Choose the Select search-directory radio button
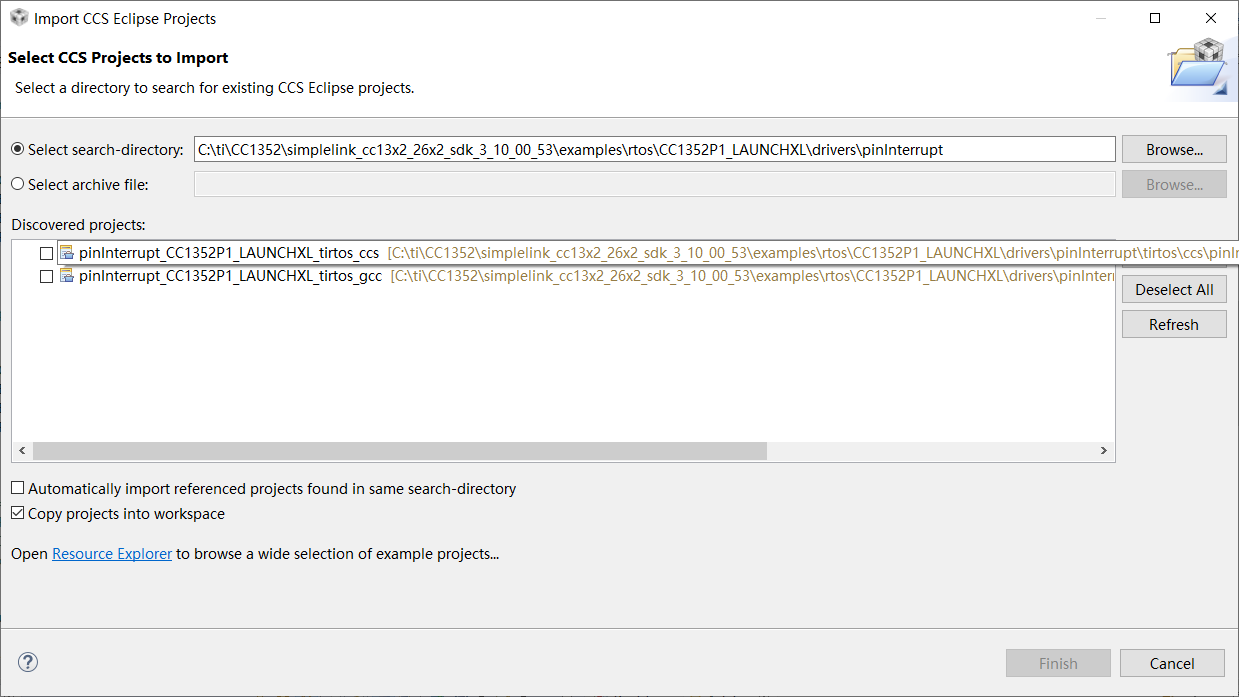 17,149
